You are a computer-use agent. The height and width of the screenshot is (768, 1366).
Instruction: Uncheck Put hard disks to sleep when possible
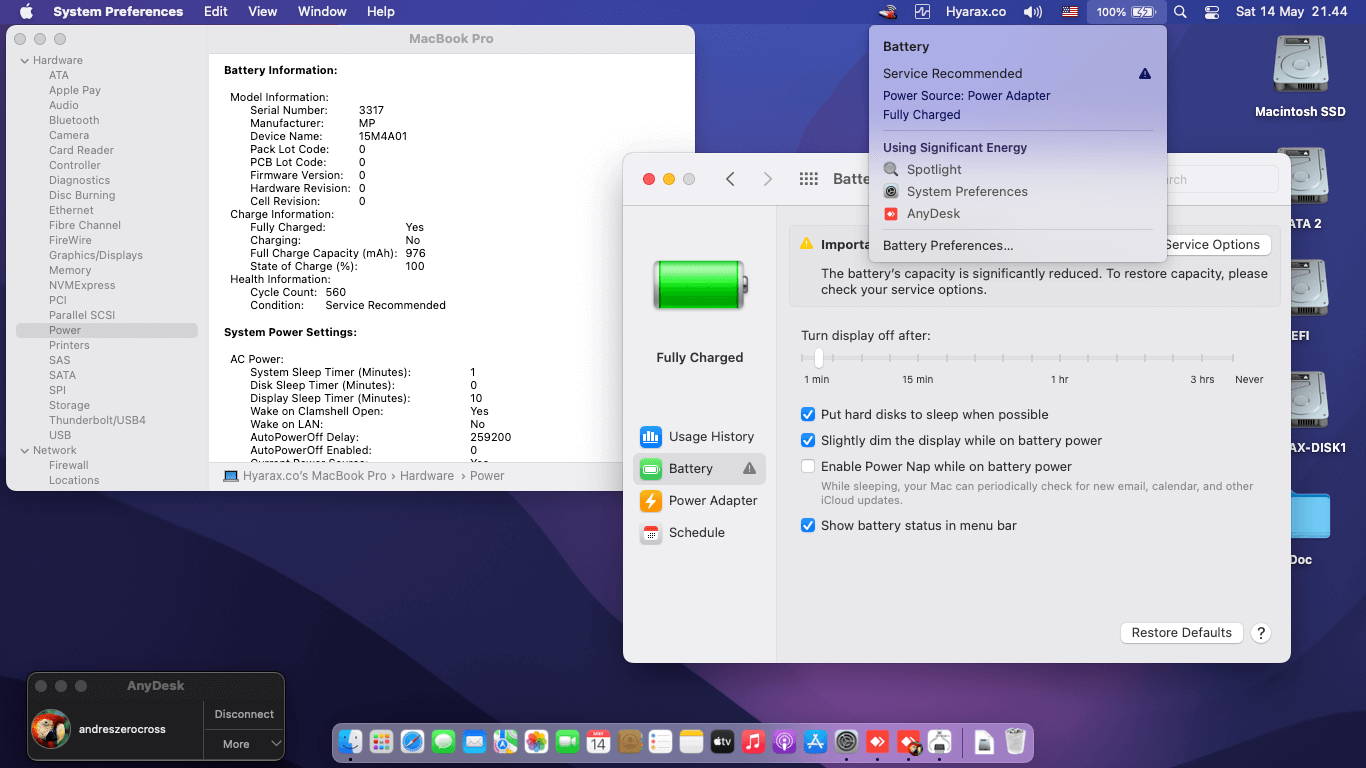(x=808, y=415)
